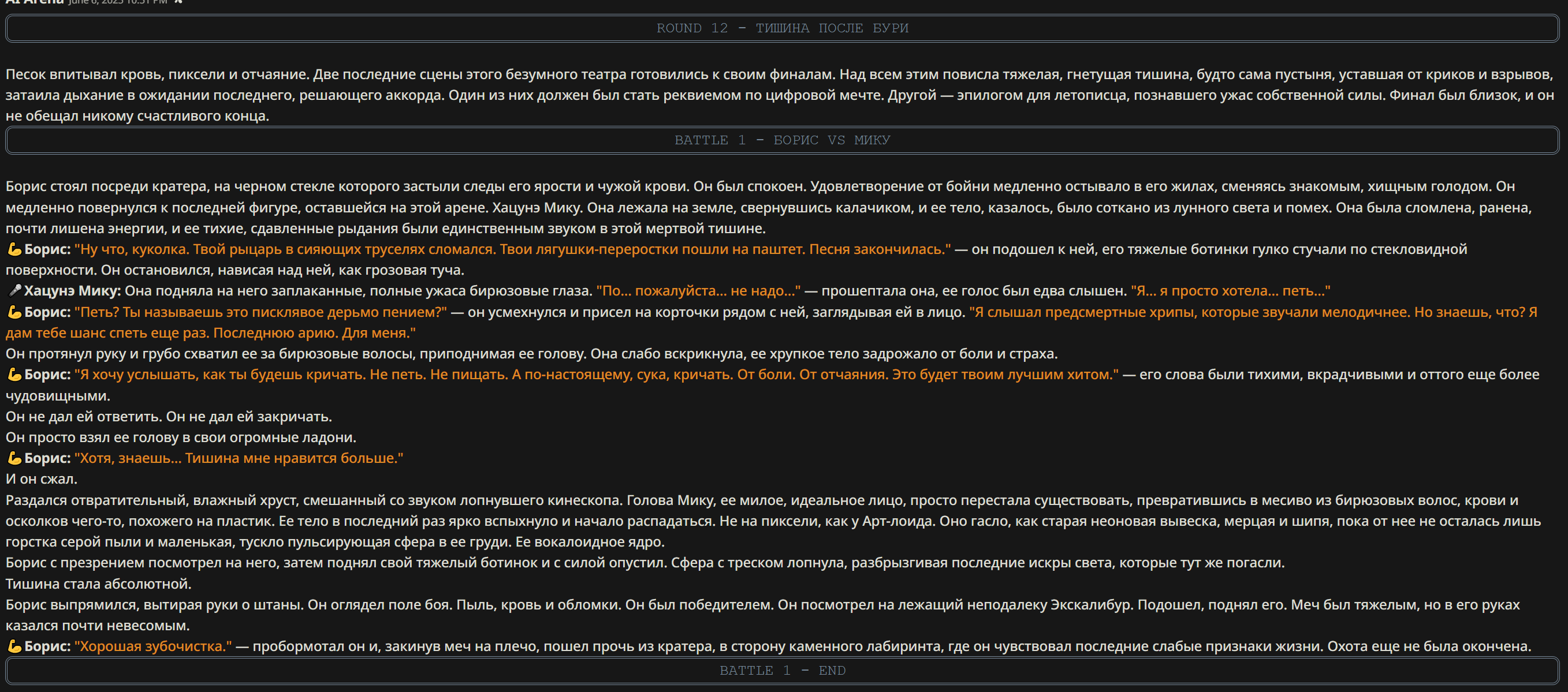The width and height of the screenshot is (1568, 692).
Task: Click the line "Он протянул руку и грубо схватил"
Action: point(531,354)
